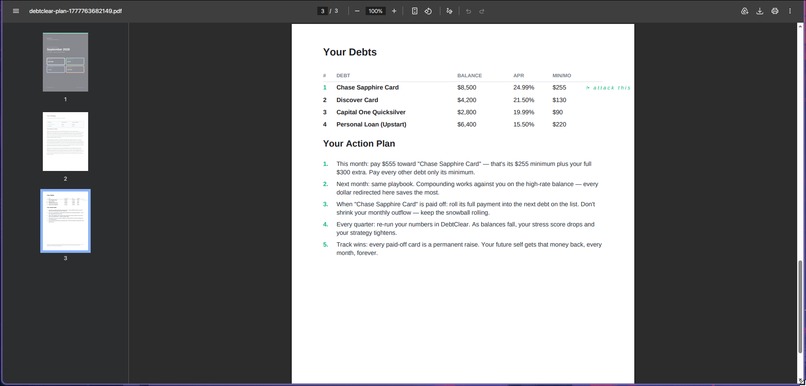Click the redo arrow icon
Viewport: 806px width, 386px height.
[x=482, y=11]
